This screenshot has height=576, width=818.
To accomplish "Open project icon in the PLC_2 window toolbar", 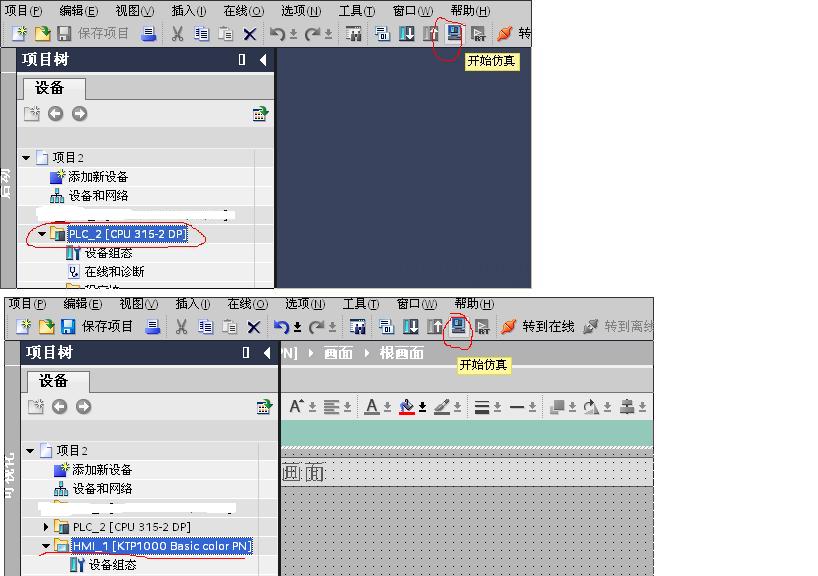I will tap(42, 34).
